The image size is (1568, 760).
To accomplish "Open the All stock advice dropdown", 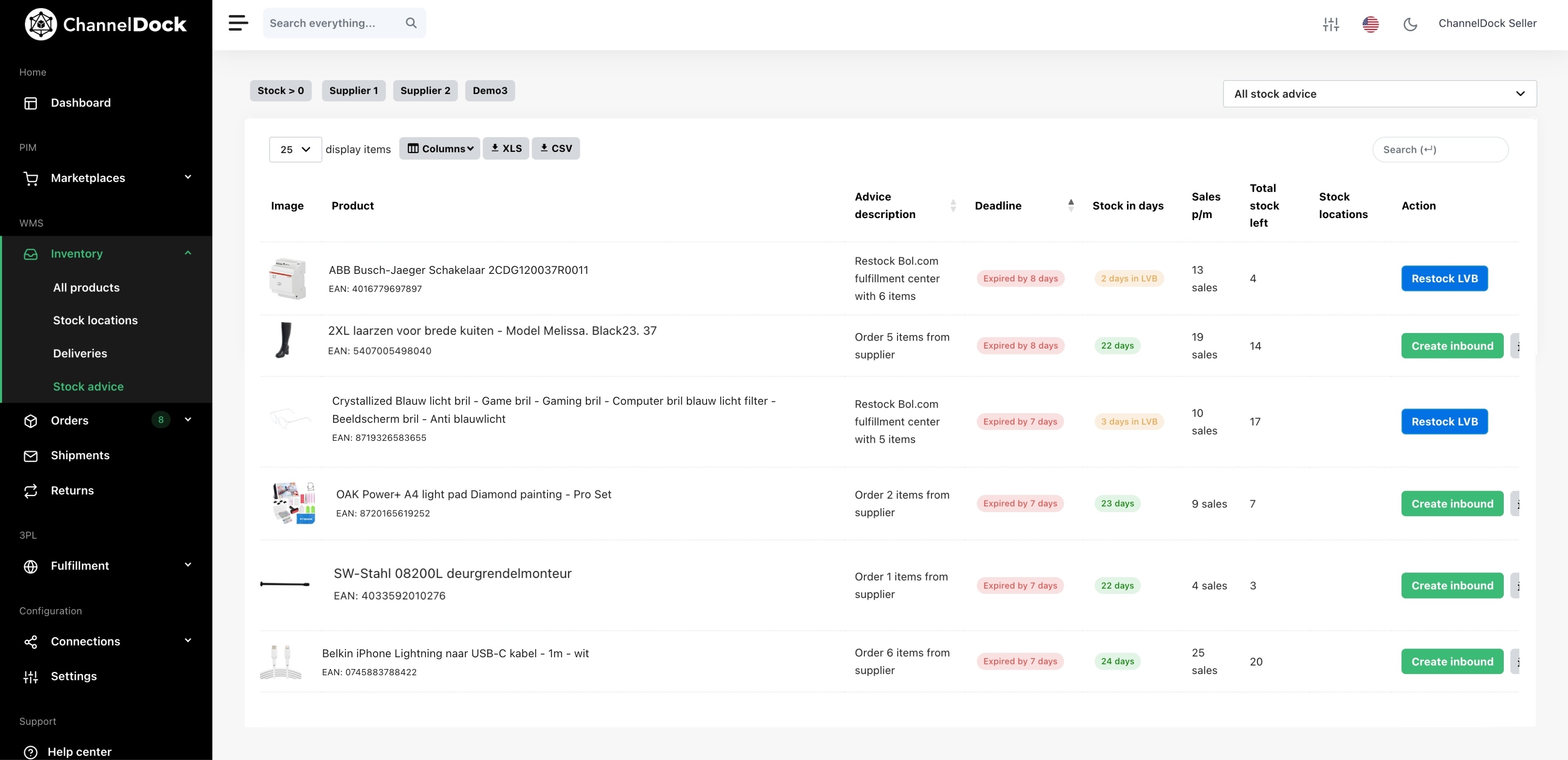I will (x=1379, y=94).
